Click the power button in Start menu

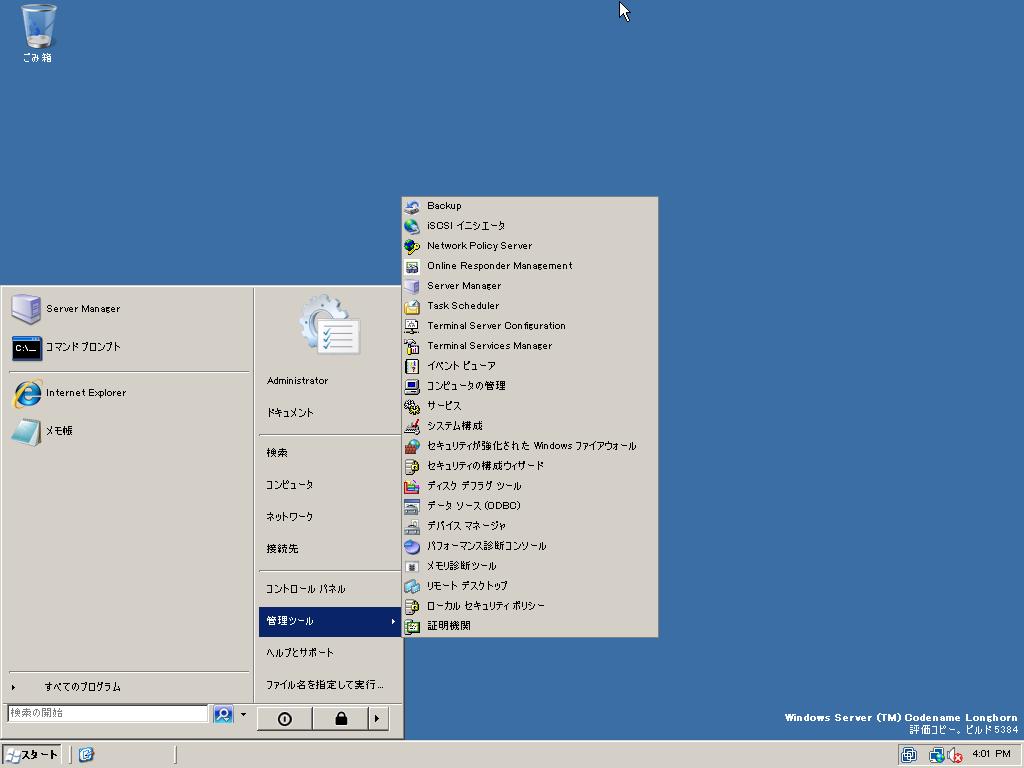coord(285,718)
